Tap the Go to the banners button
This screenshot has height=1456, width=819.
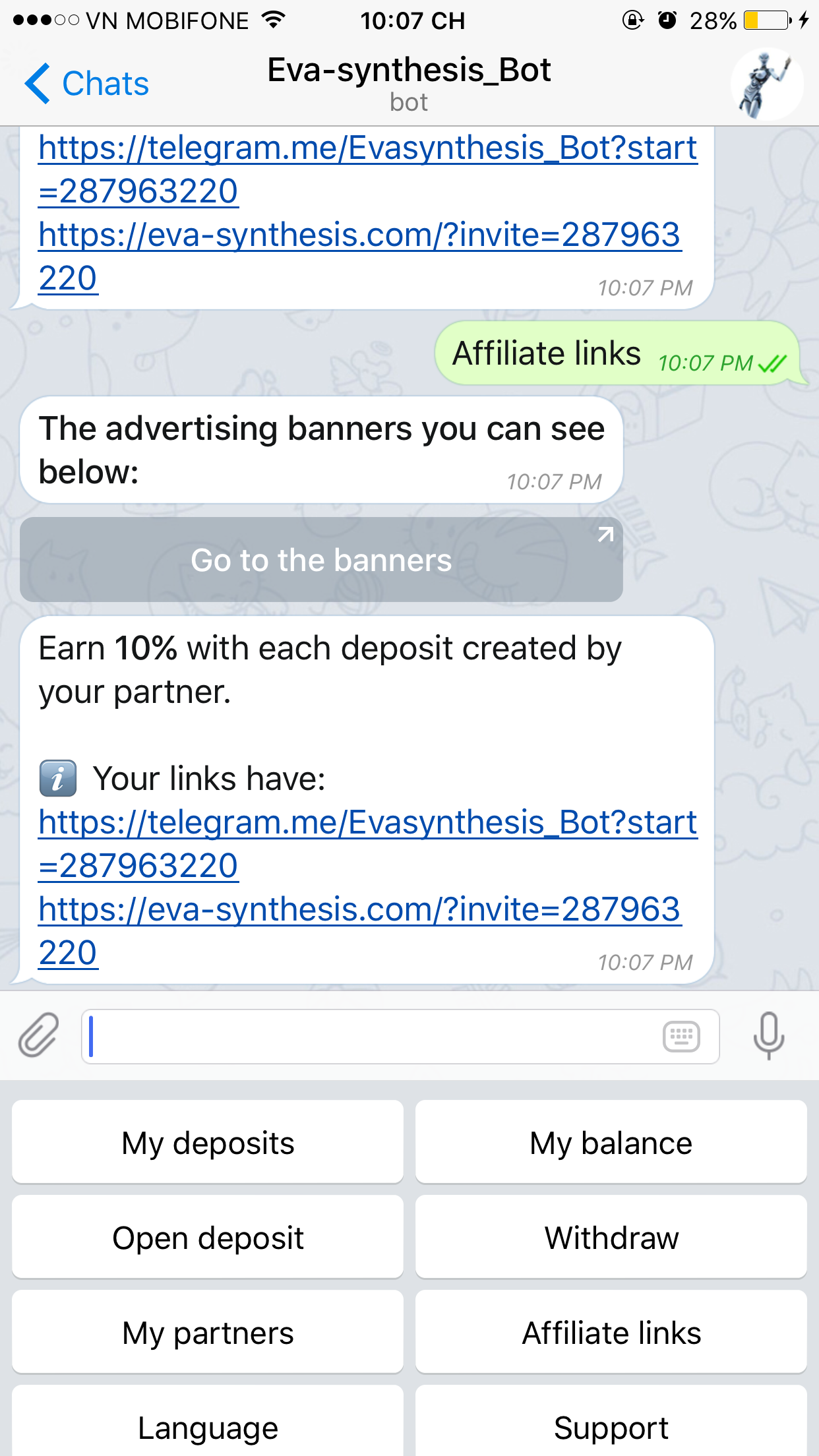click(321, 559)
